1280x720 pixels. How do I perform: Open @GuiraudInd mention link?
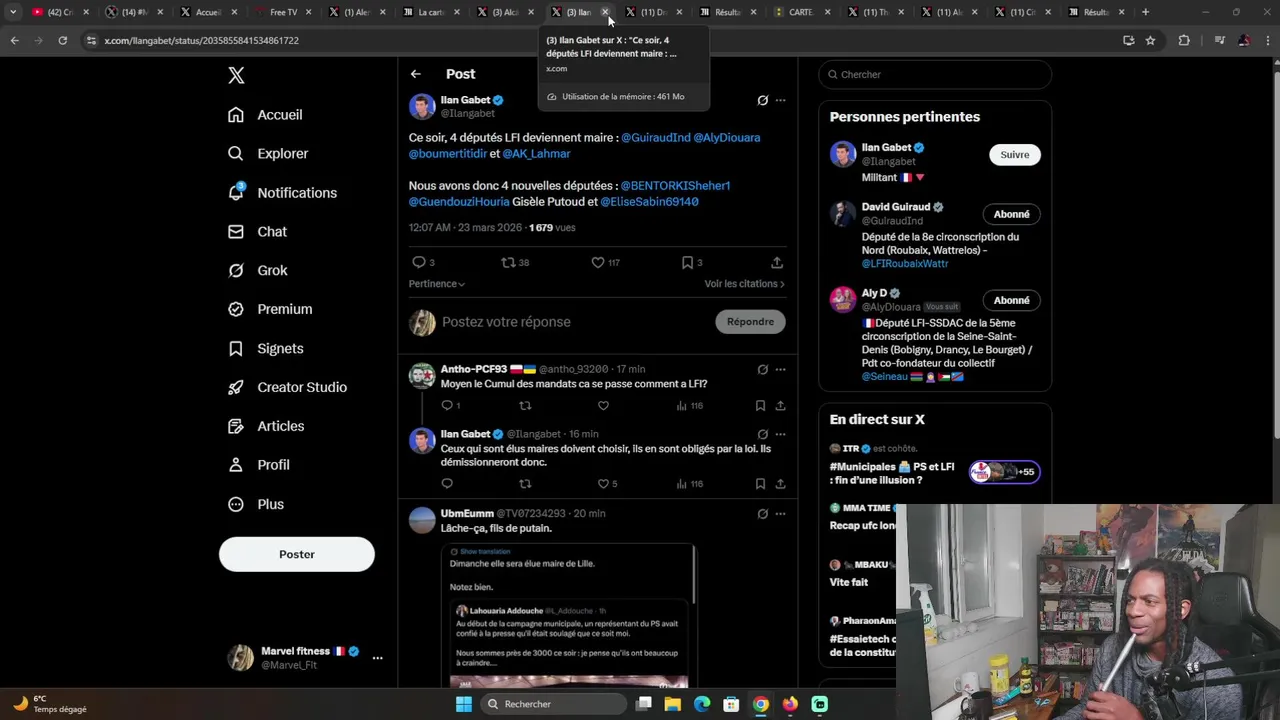(656, 138)
